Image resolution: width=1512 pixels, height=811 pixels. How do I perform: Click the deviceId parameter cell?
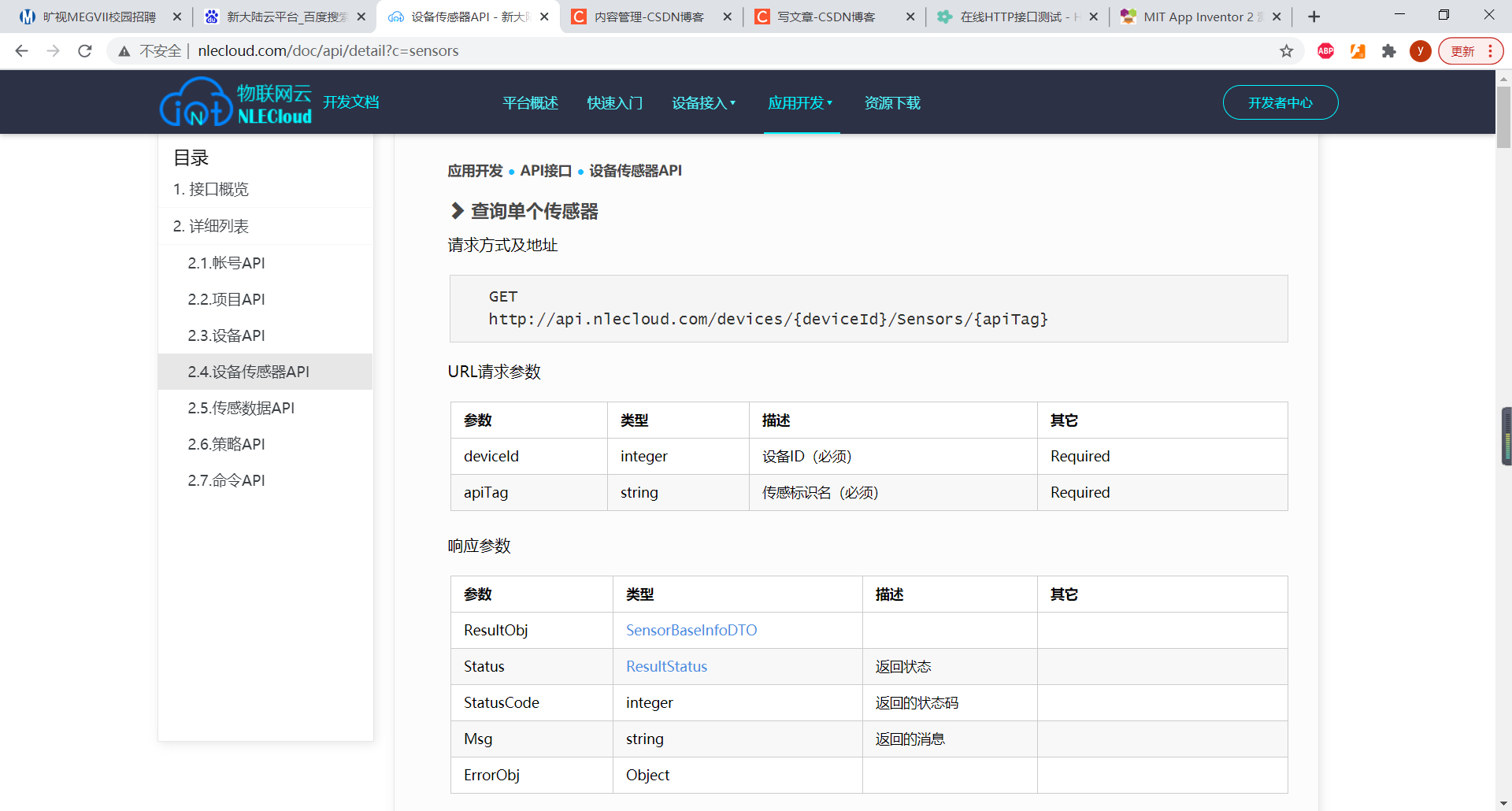click(529, 457)
